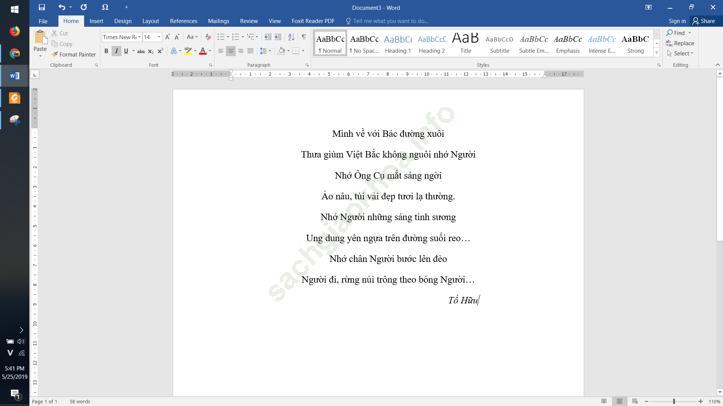This screenshot has height=406, width=723.
Task: Increase paragraph indent
Action: [278, 37]
